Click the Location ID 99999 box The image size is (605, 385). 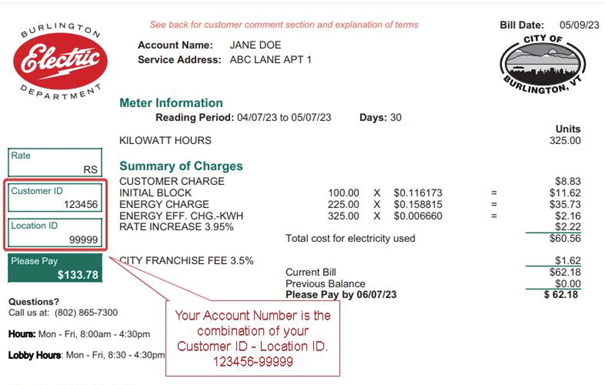tap(55, 233)
